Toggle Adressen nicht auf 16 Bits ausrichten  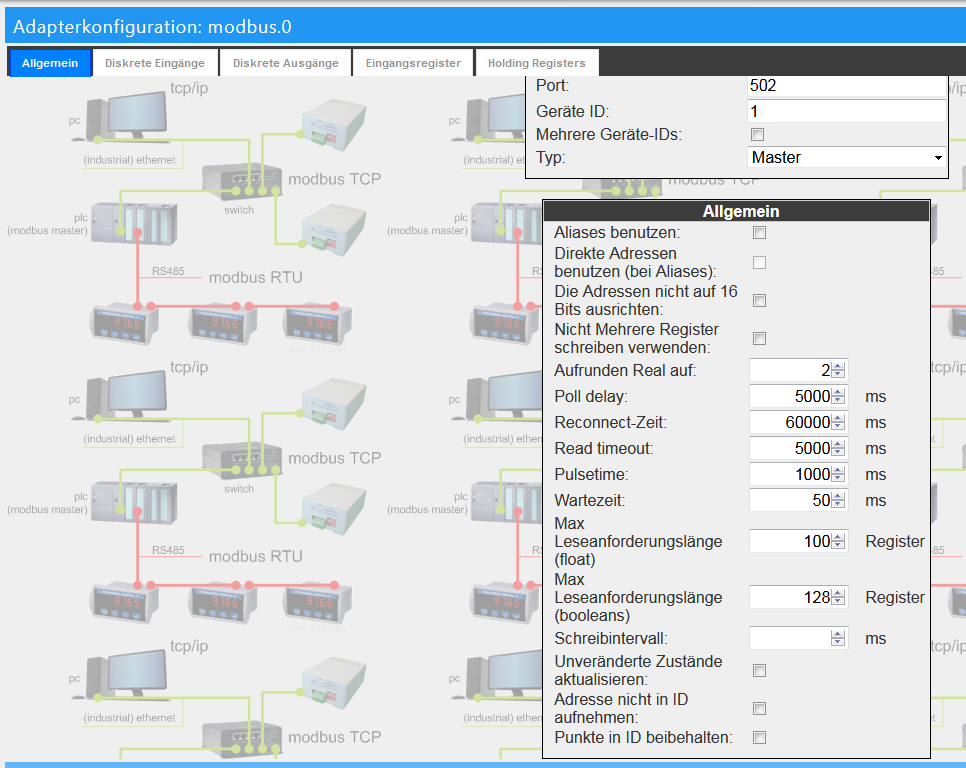760,301
